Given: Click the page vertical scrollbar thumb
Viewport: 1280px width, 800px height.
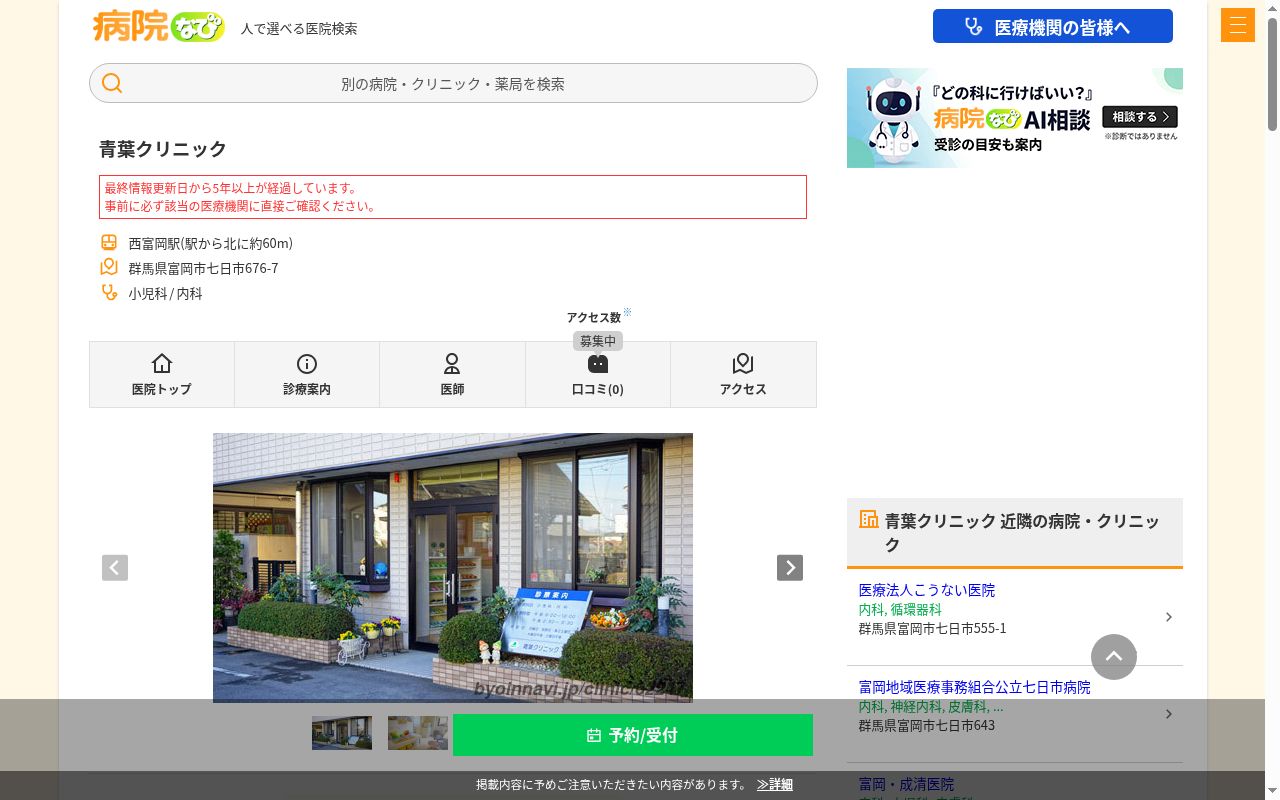Looking at the screenshot, I should point(1272,75).
